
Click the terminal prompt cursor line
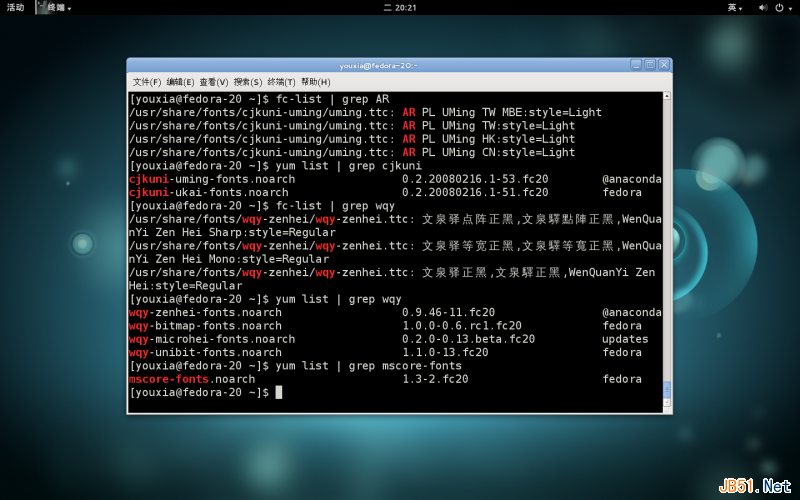click(205, 392)
